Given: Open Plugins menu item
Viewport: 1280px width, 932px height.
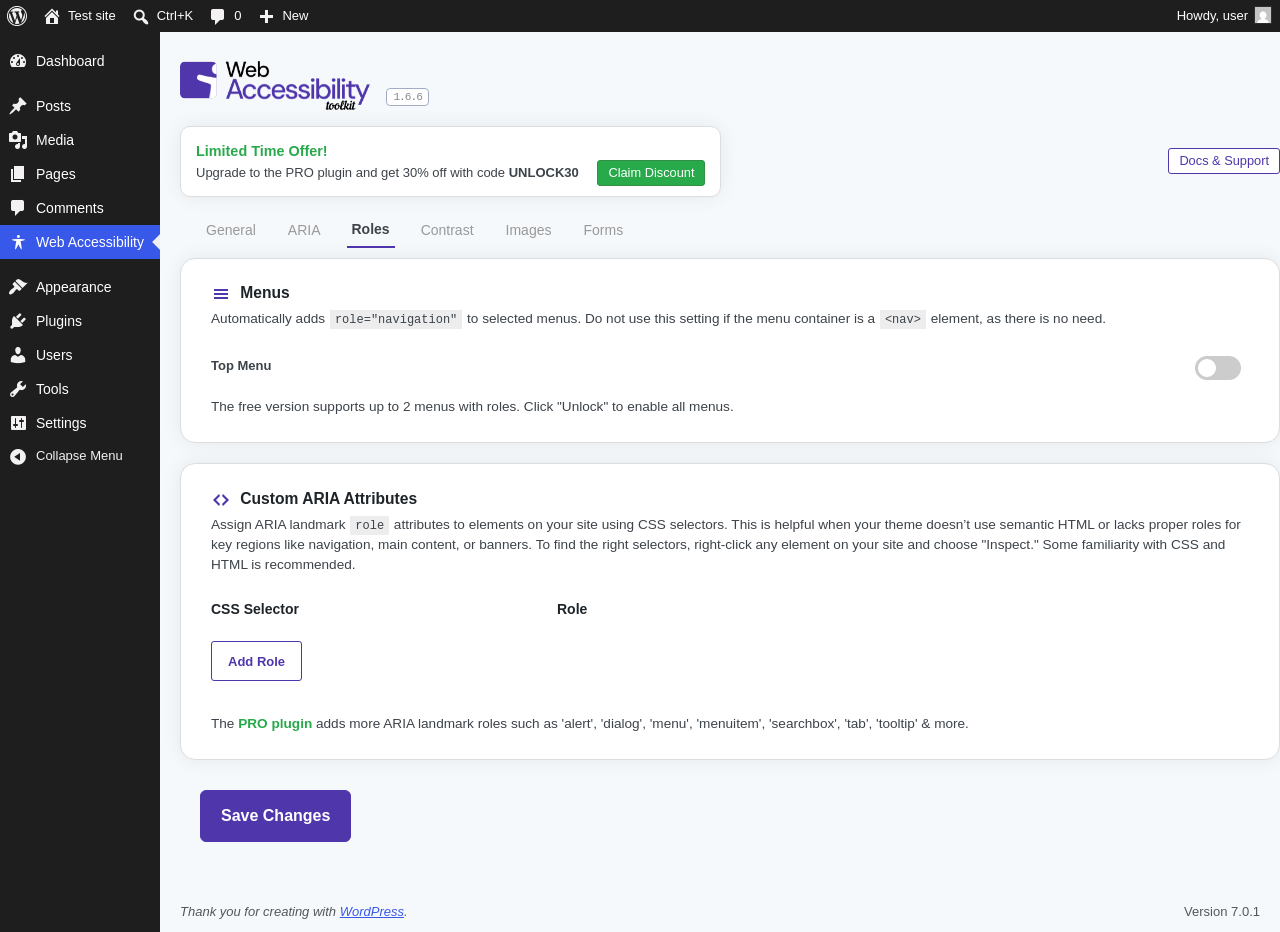Looking at the screenshot, I should [x=80, y=321].
